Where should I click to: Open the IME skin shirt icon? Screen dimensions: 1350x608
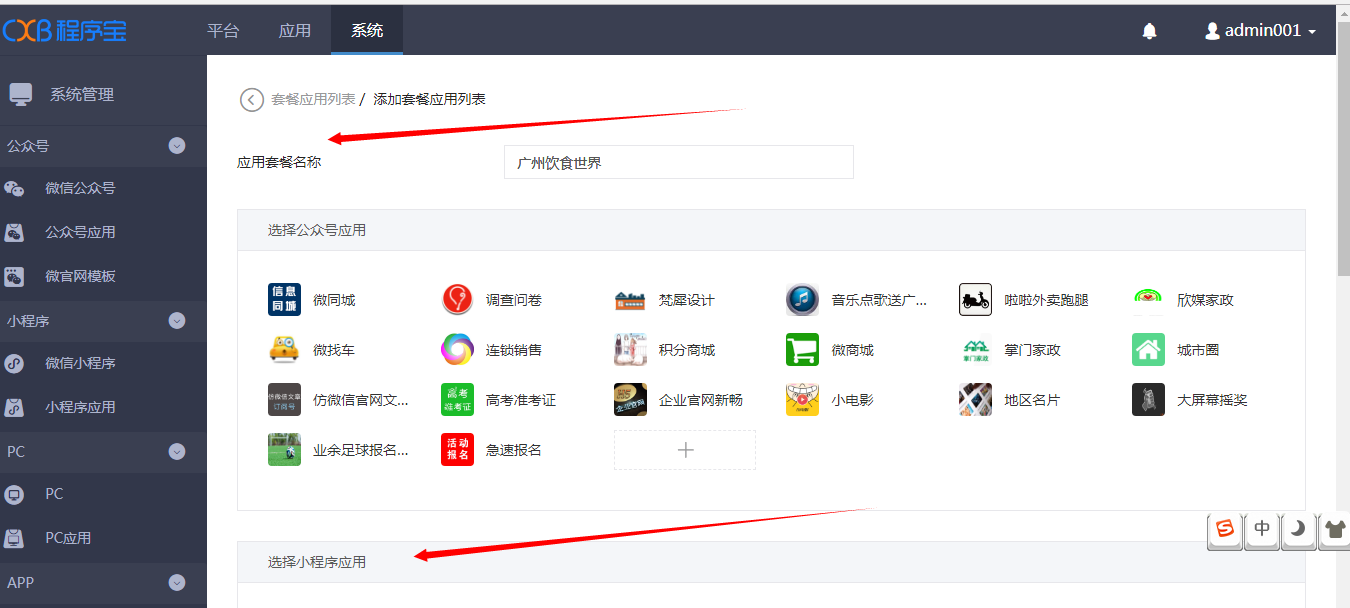click(1335, 529)
